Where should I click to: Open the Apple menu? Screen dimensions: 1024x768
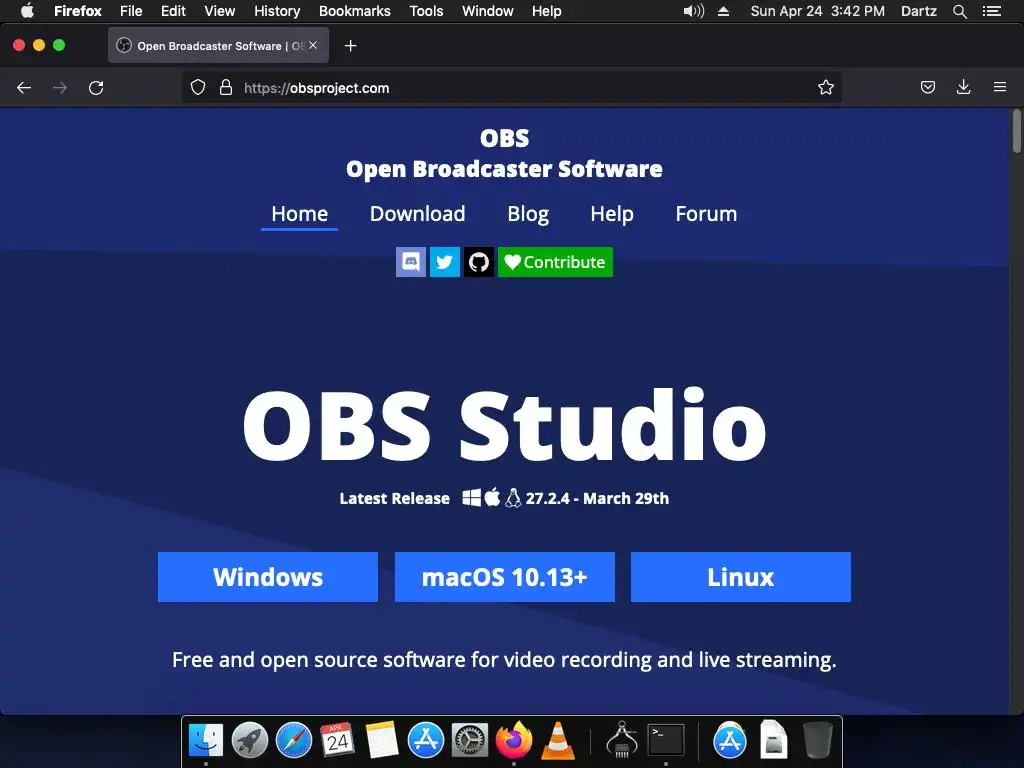27,11
